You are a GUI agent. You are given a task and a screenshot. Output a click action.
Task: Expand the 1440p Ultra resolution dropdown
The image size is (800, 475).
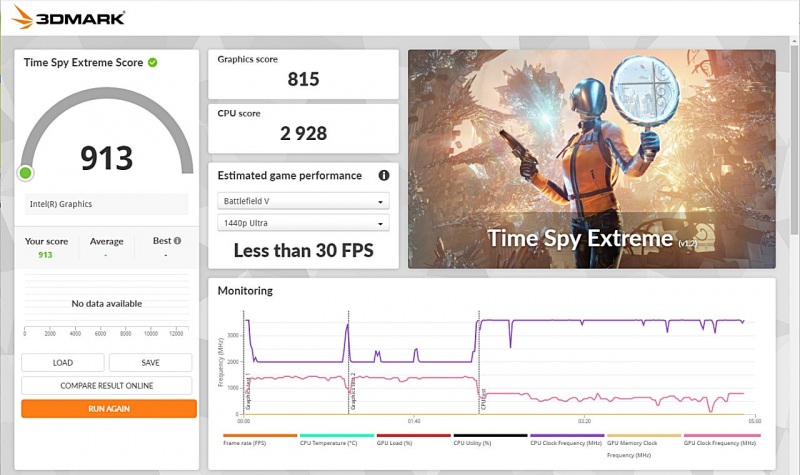pos(303,225)
